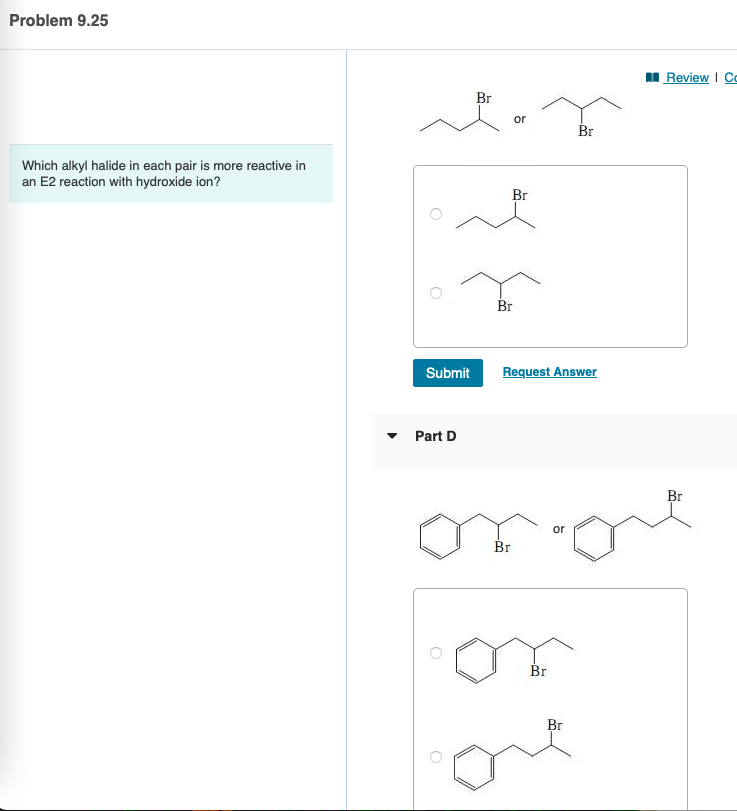
Task: Open the truncated link beside Review
Action: [730, 77]
